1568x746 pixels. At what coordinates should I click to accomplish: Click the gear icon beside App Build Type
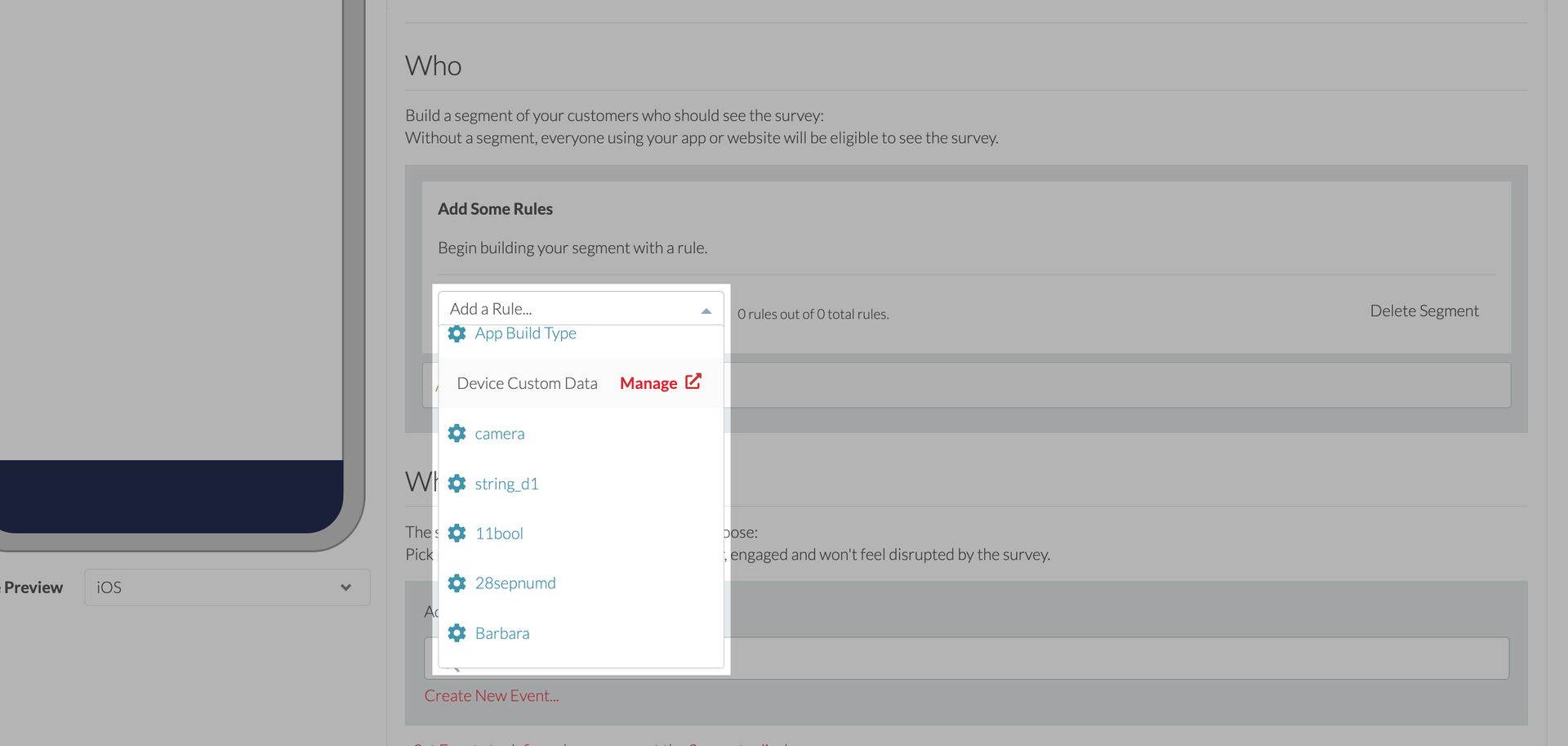(x=457, y=333)
